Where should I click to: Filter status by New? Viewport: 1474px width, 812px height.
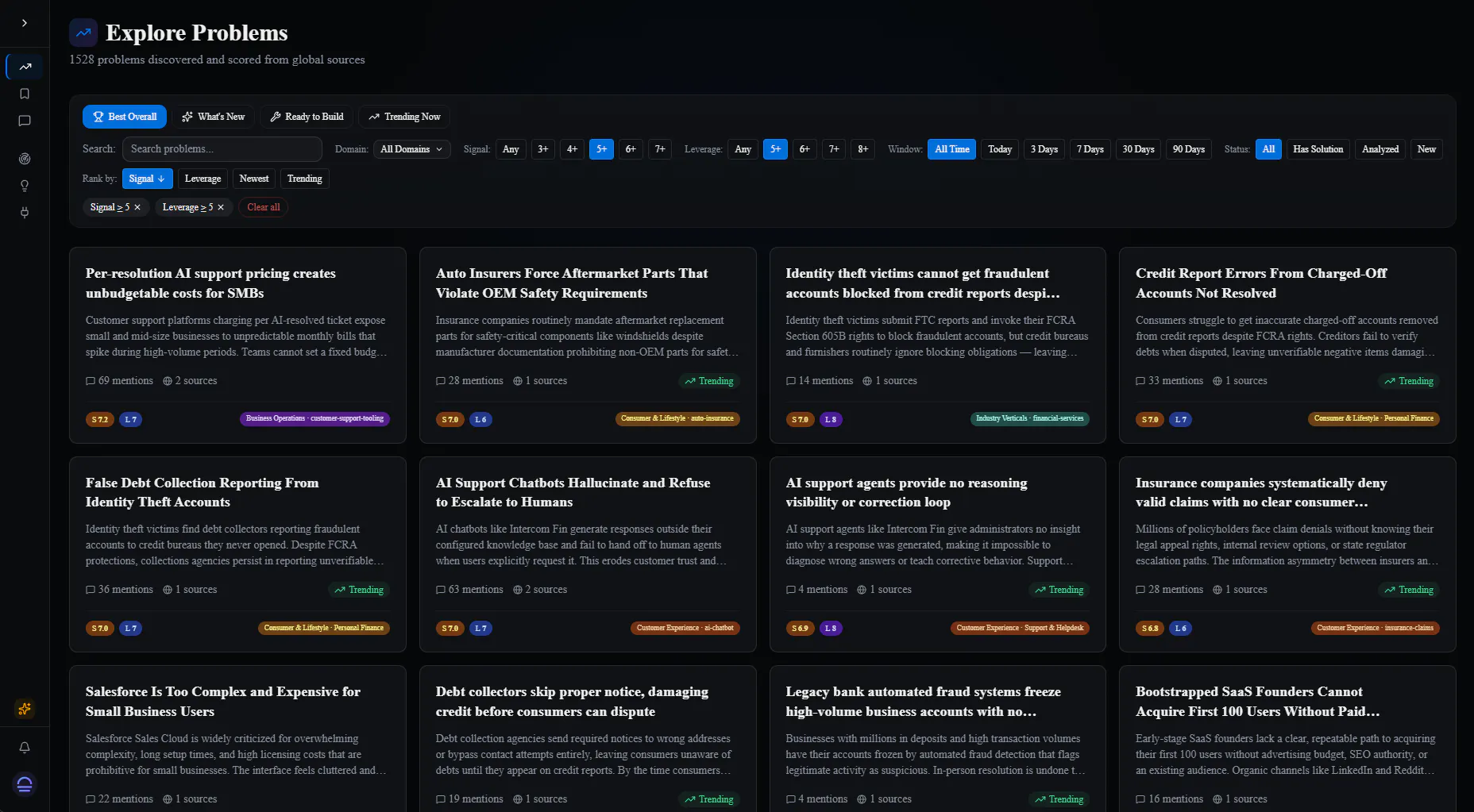tap(1426, 149)
